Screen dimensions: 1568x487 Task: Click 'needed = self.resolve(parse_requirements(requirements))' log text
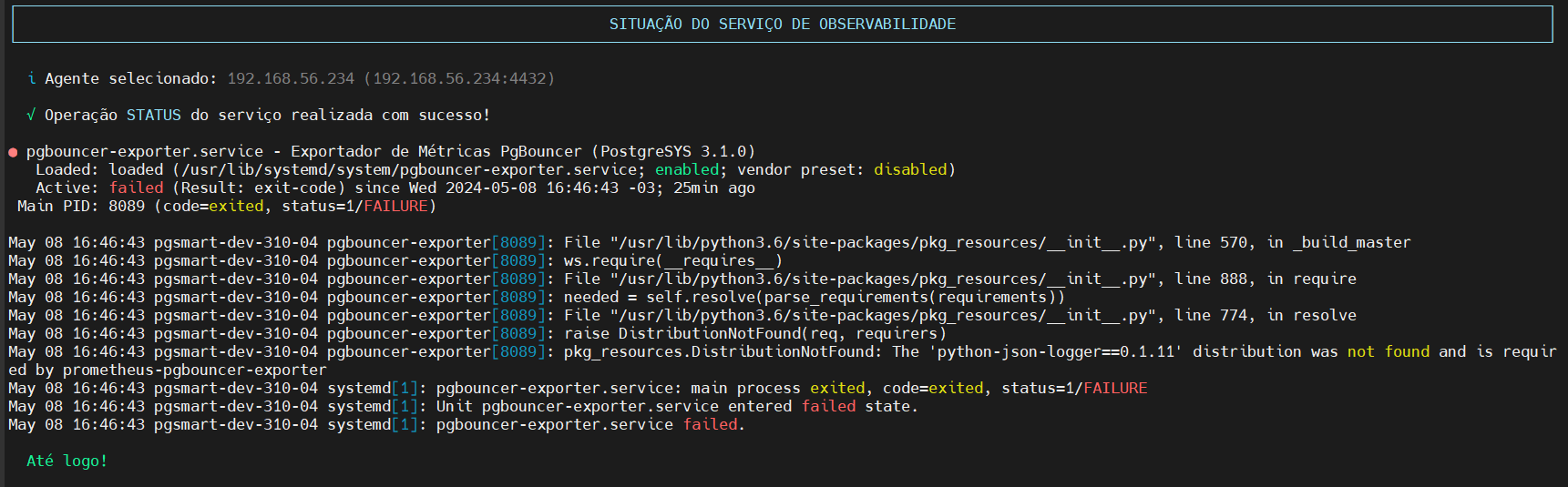click(x=815, y=297)
